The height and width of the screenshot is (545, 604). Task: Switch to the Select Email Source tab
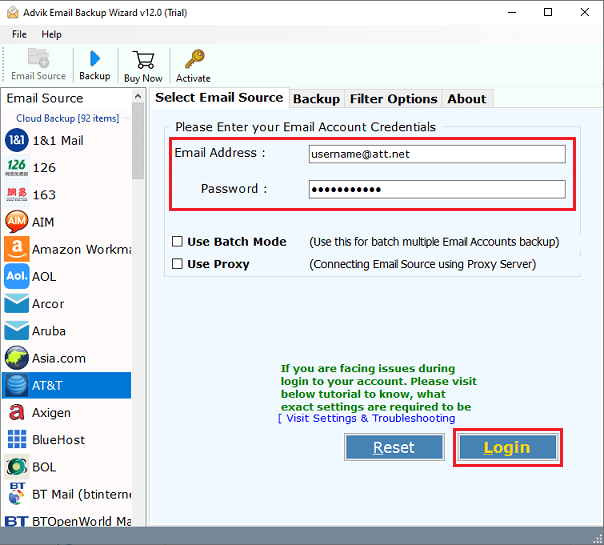click(x=219, y=98)
